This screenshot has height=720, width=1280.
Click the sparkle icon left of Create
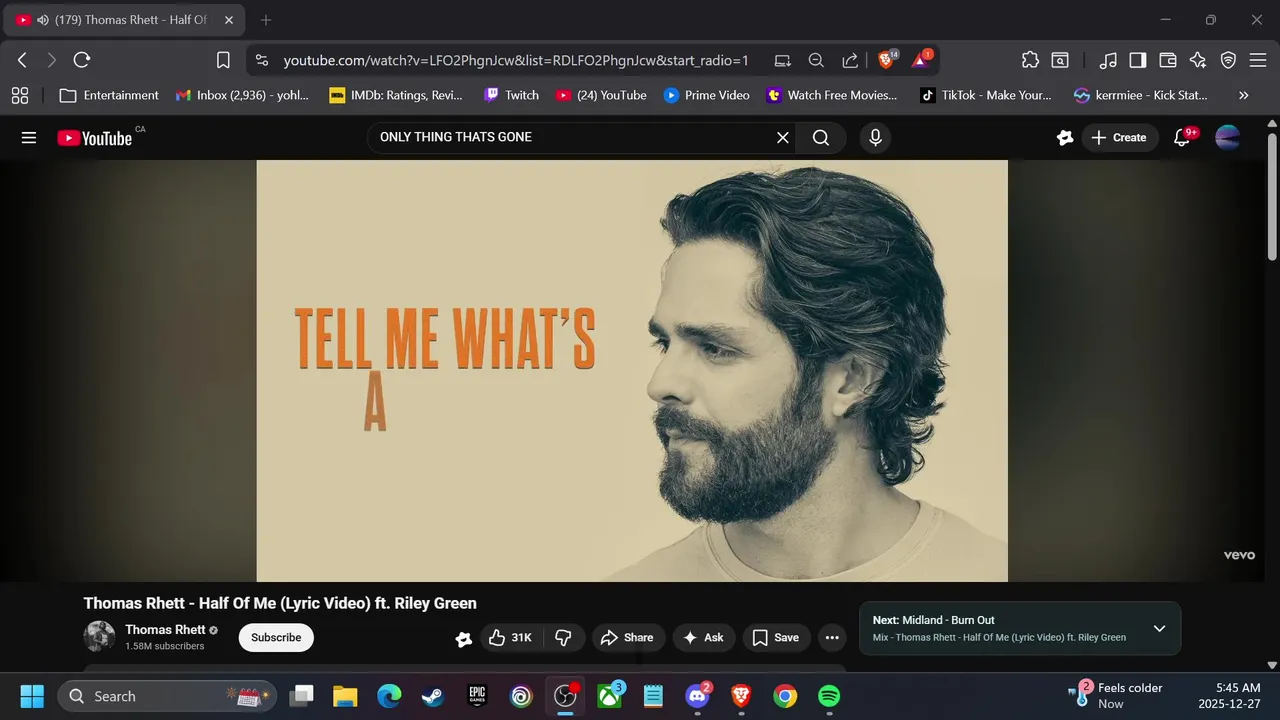1065,138
